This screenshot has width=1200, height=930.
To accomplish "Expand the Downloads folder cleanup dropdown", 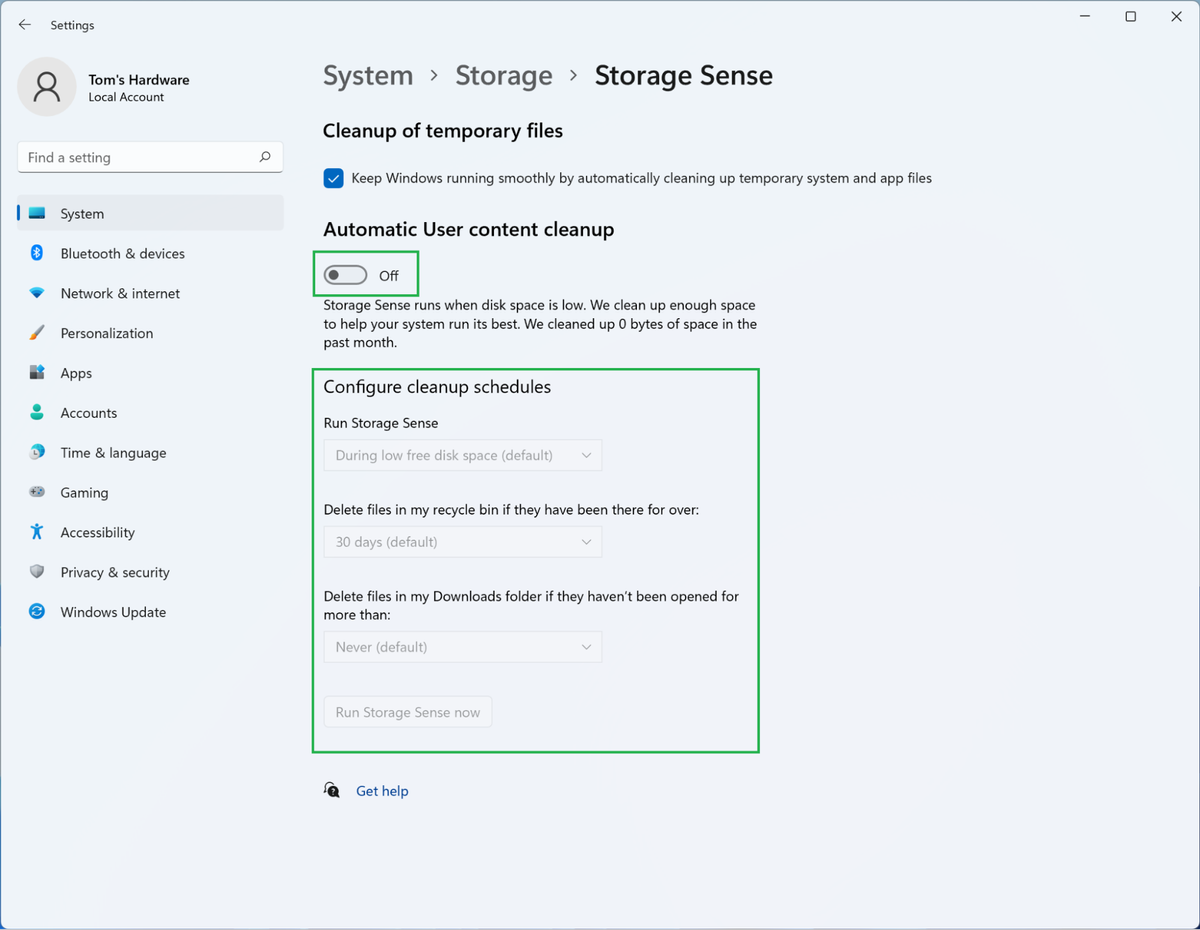I will (x=462, y=646).
